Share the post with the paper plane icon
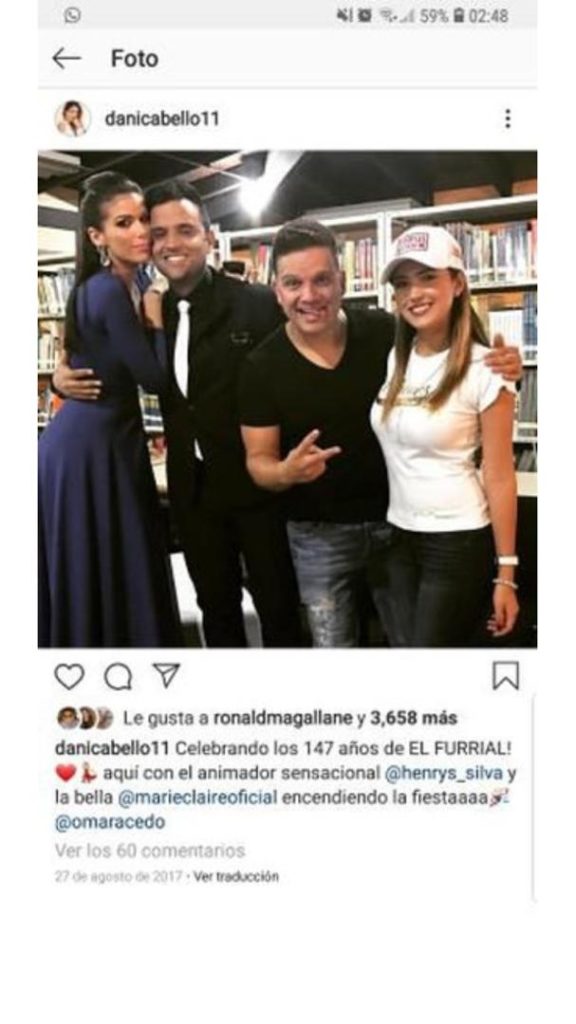The height and width of the screenshot is (1024, 576). [167, 675]
